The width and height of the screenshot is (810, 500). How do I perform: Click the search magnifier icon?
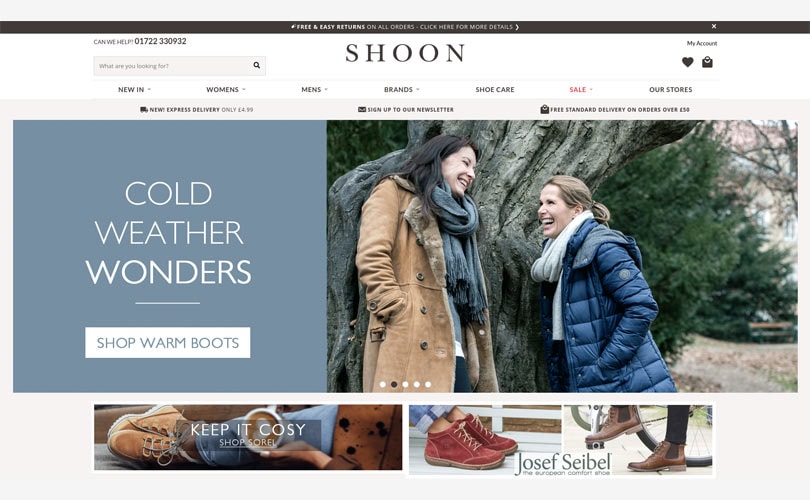257,65
